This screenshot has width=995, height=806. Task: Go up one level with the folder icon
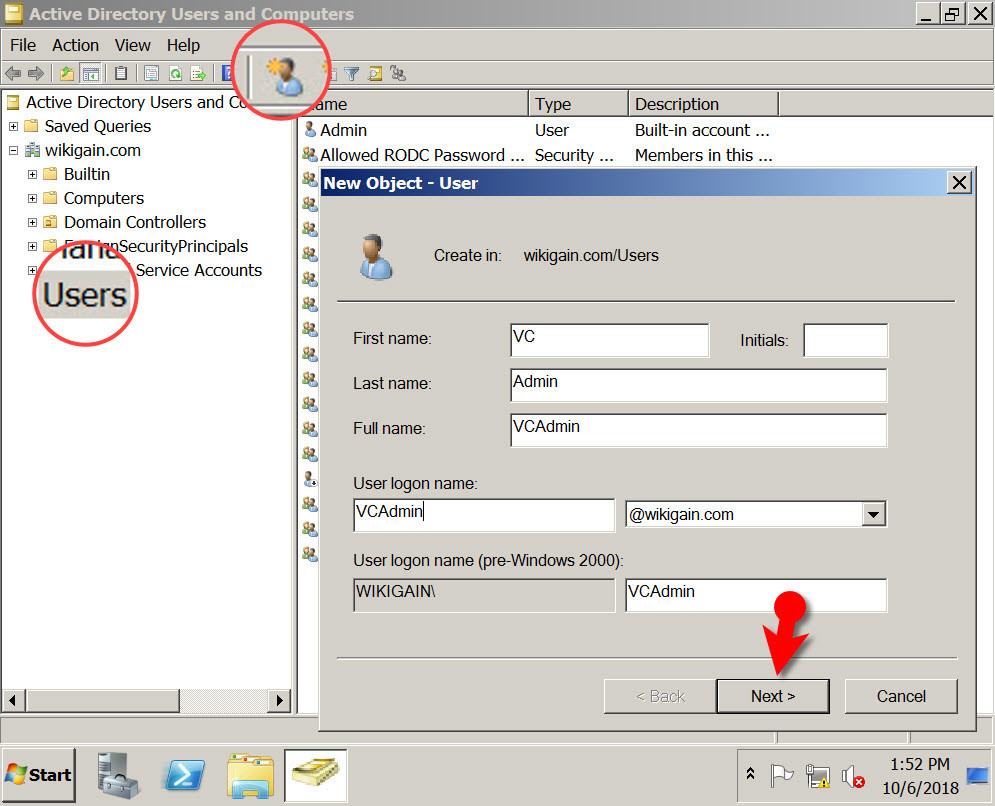pos(67,74)
